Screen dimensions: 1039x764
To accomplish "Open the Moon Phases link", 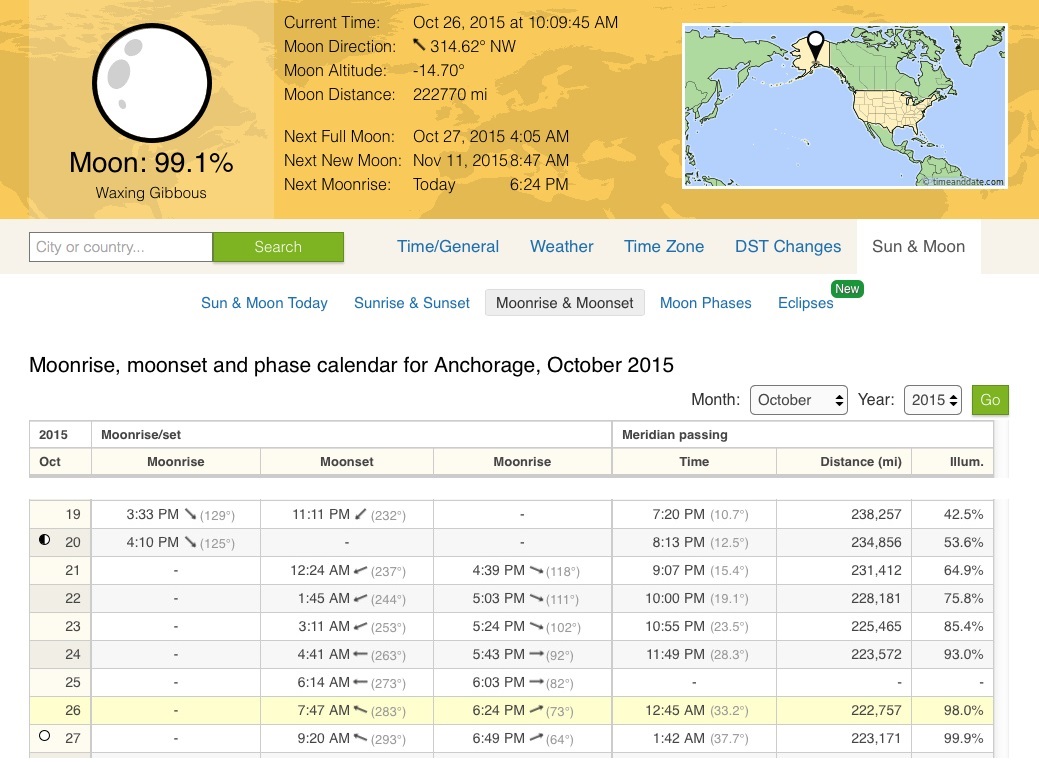I will click(705, 303).
